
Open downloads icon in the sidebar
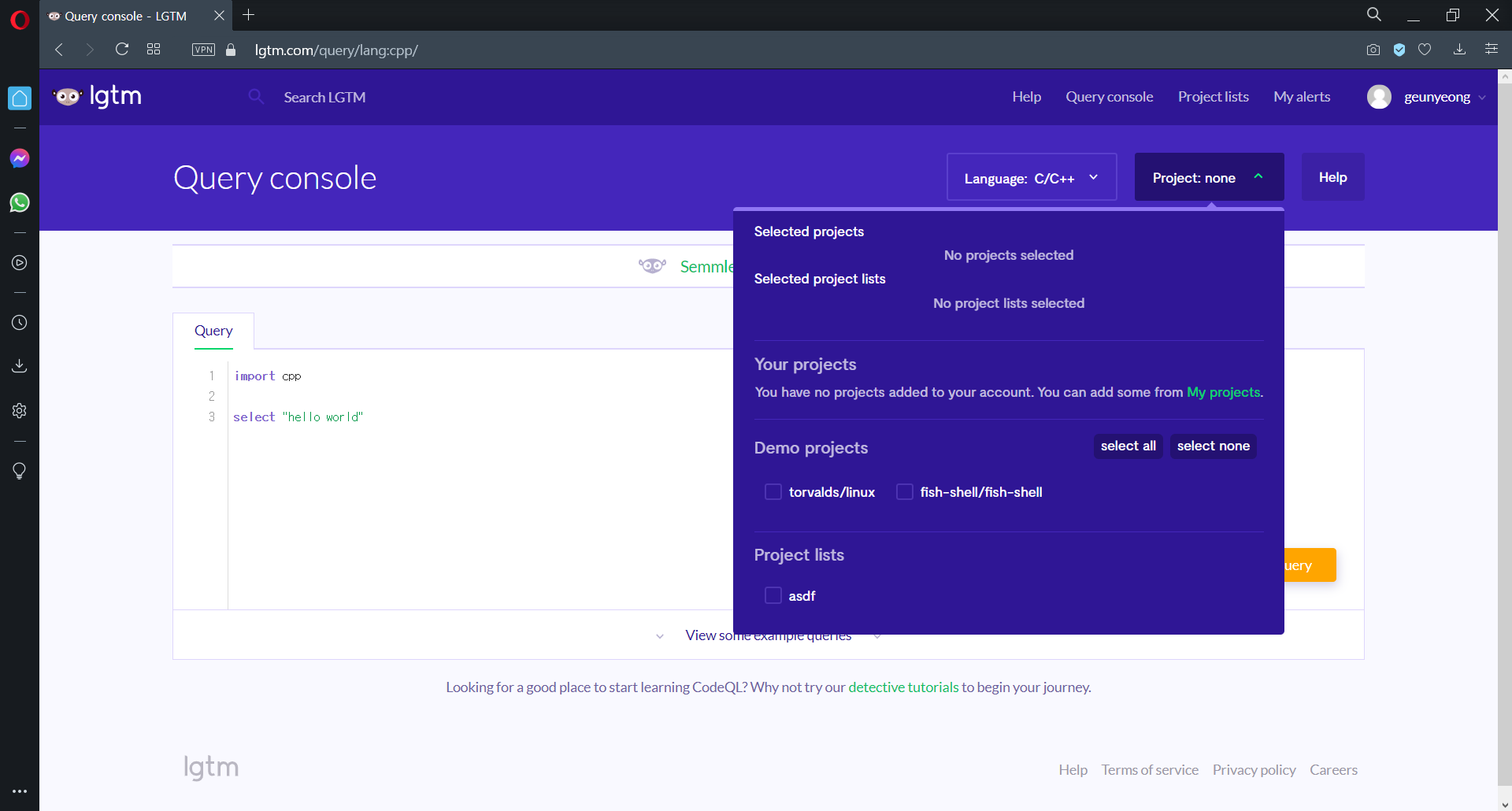(20, 366)
